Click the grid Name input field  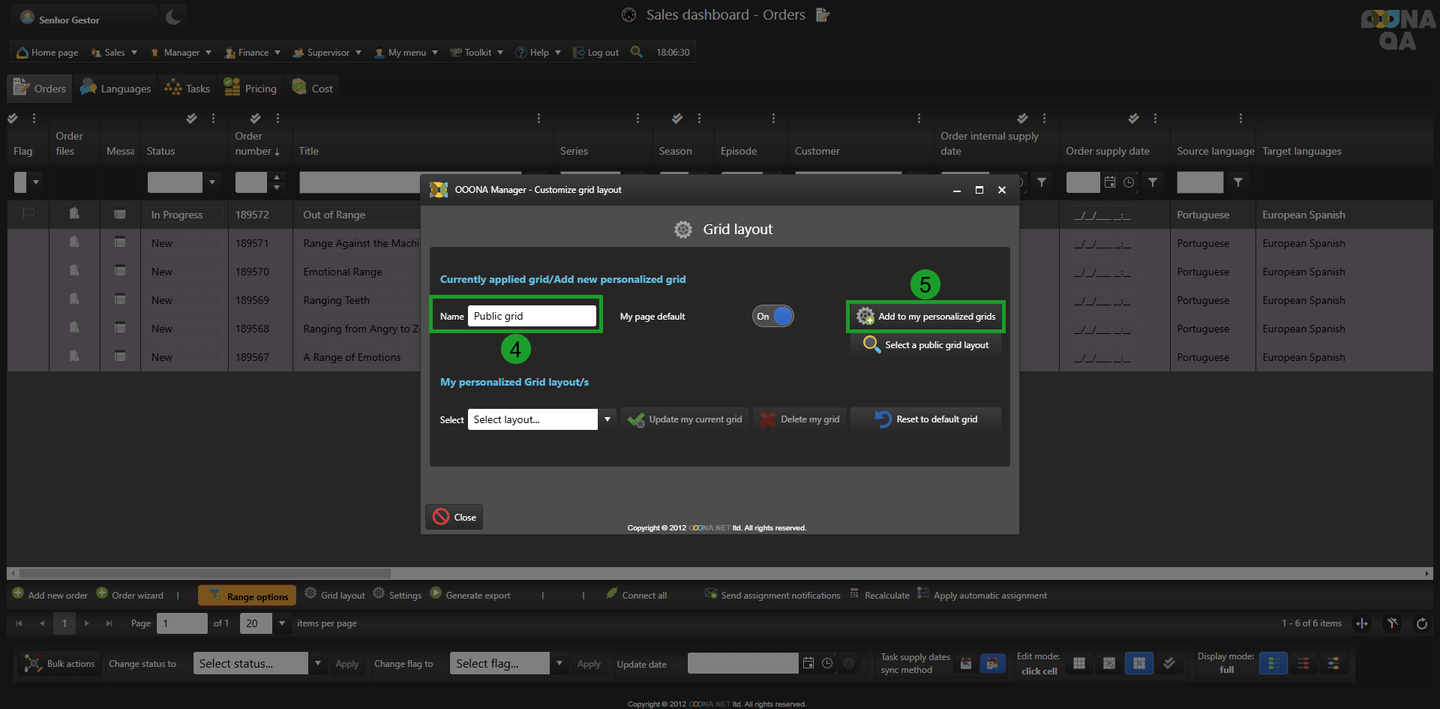(x=532, y=316)
